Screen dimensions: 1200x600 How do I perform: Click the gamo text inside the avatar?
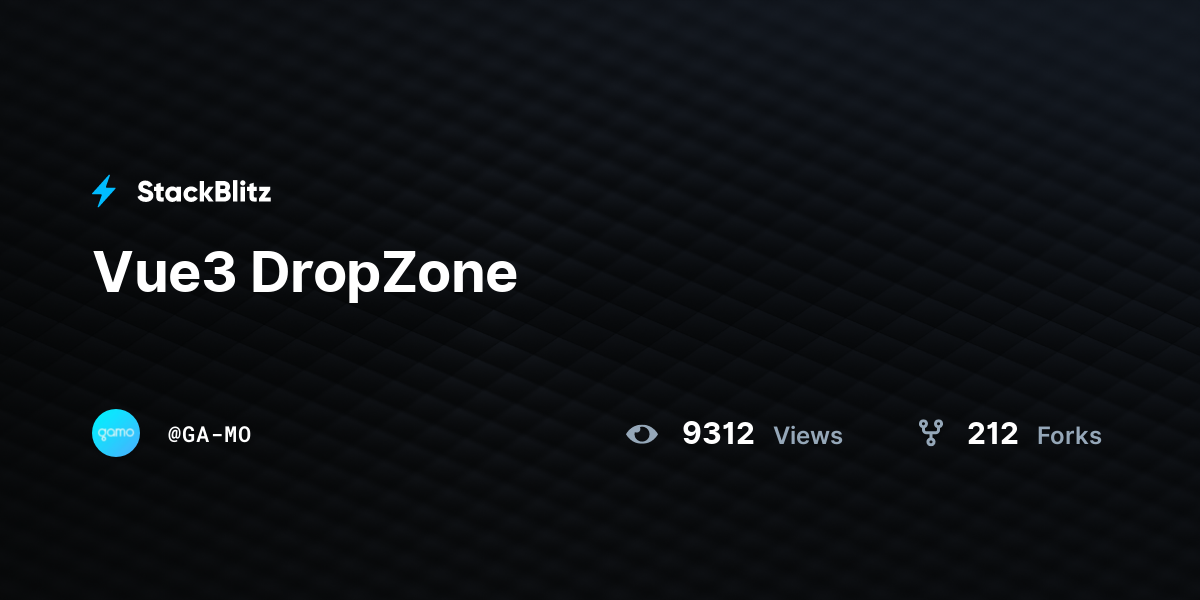[x=116, y=433]
